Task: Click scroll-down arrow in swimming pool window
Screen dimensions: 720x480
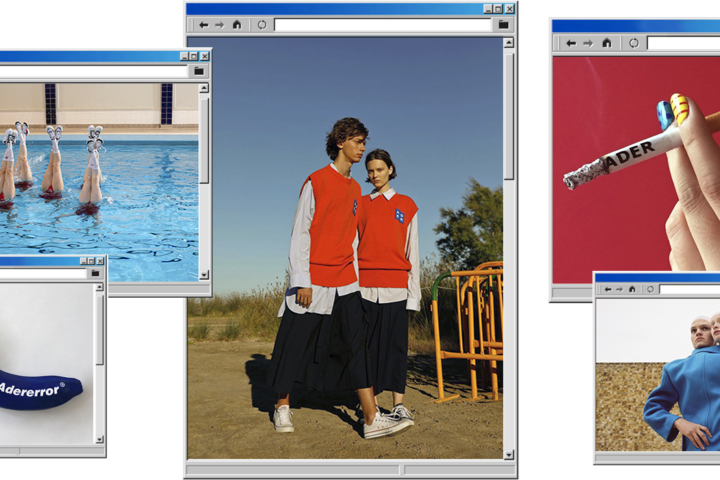Action: pyautogui.click(x=204, y=275)
